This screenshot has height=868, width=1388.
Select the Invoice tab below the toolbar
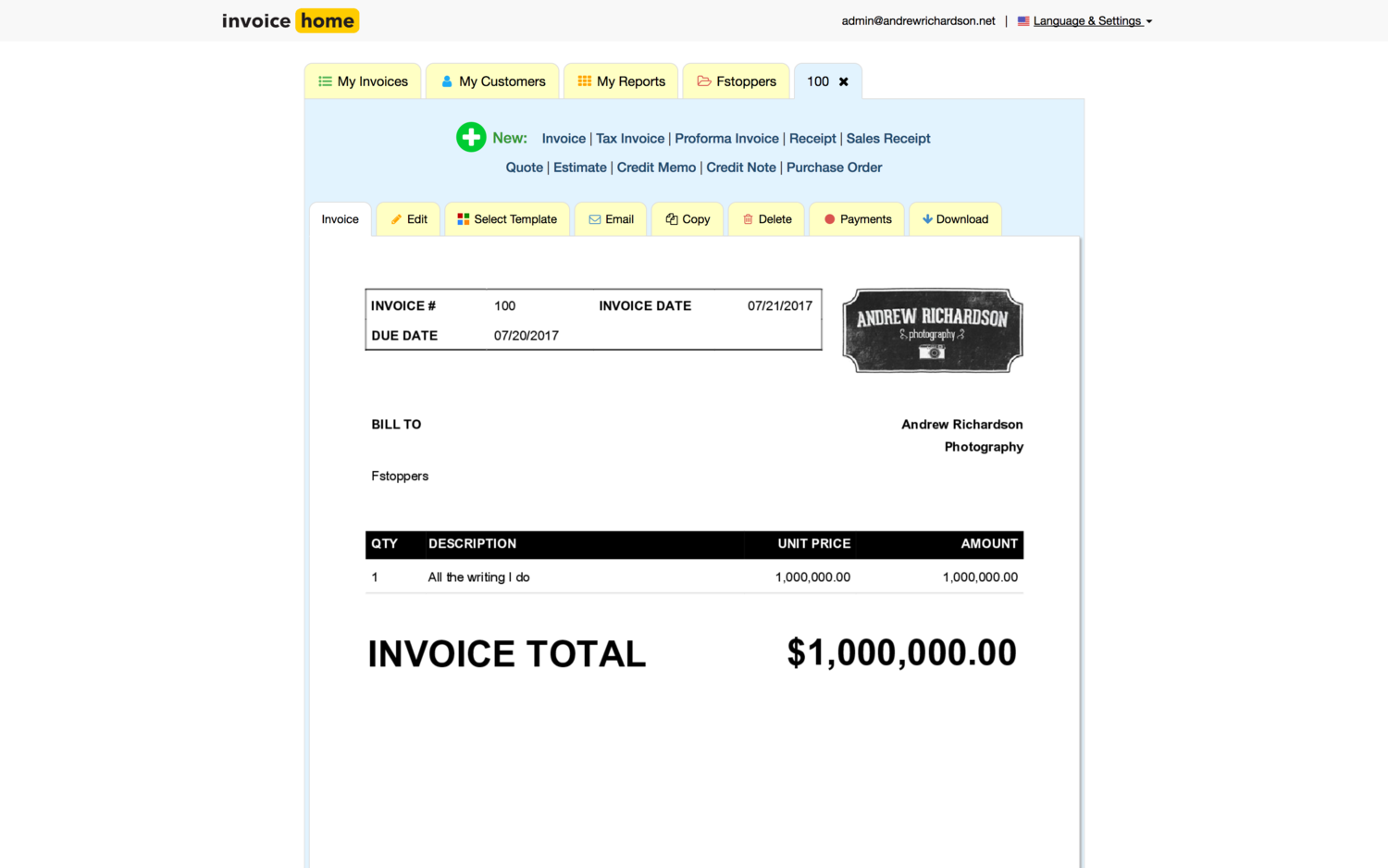[340, 218]
